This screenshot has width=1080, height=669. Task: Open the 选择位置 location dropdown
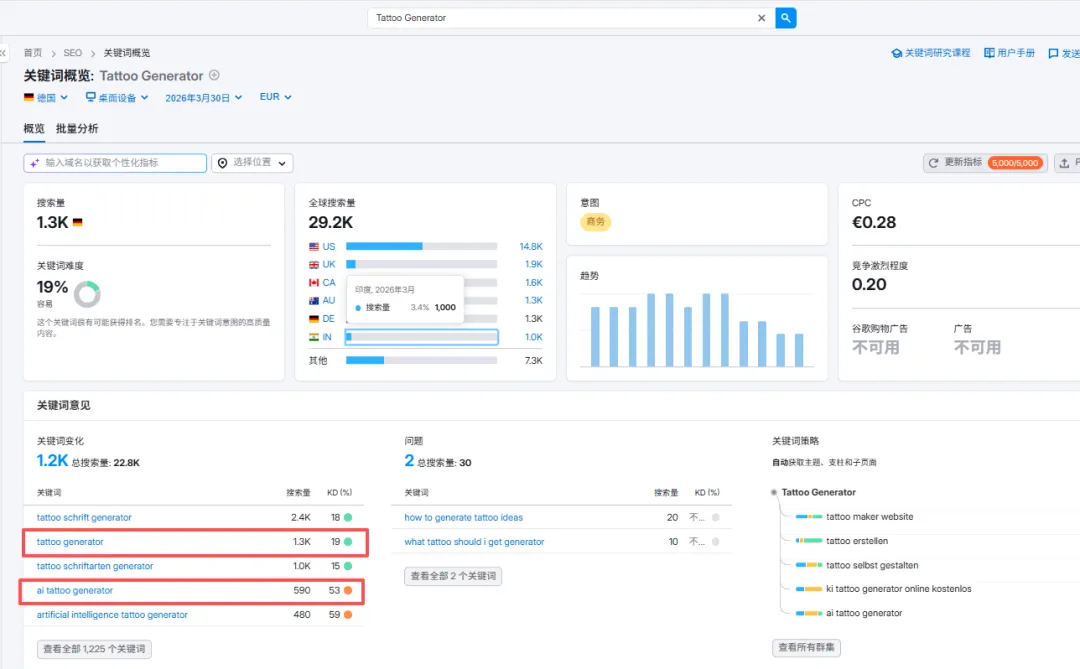point(252,163)
